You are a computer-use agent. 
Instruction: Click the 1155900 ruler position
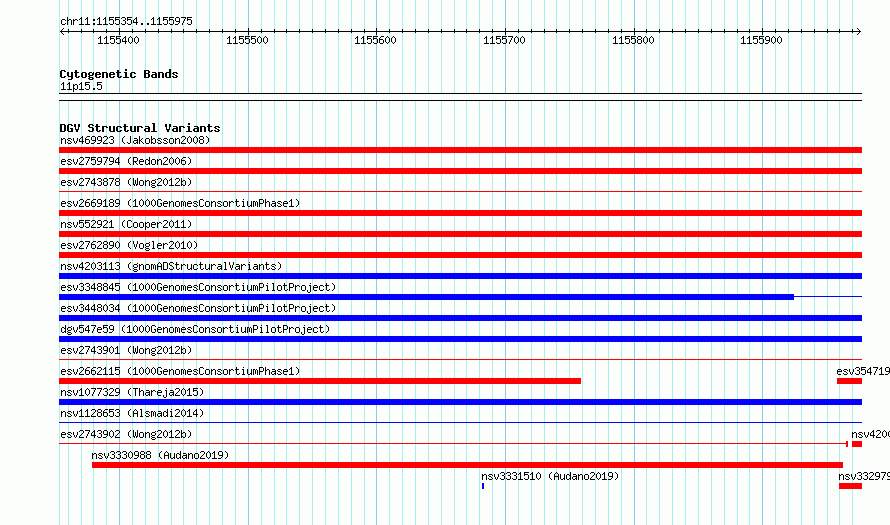click(761, 40)
